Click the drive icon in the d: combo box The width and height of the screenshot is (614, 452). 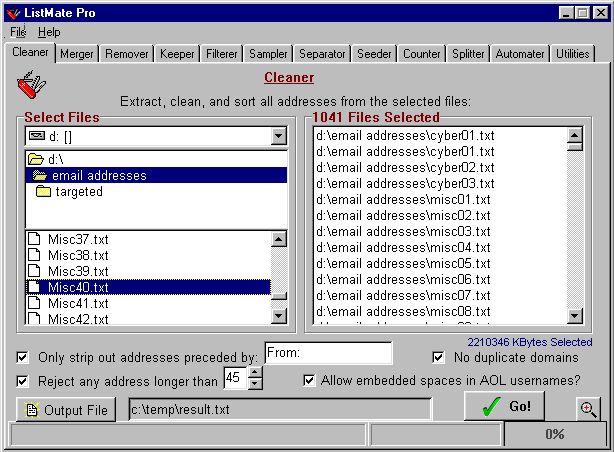[x=37, y=136]
